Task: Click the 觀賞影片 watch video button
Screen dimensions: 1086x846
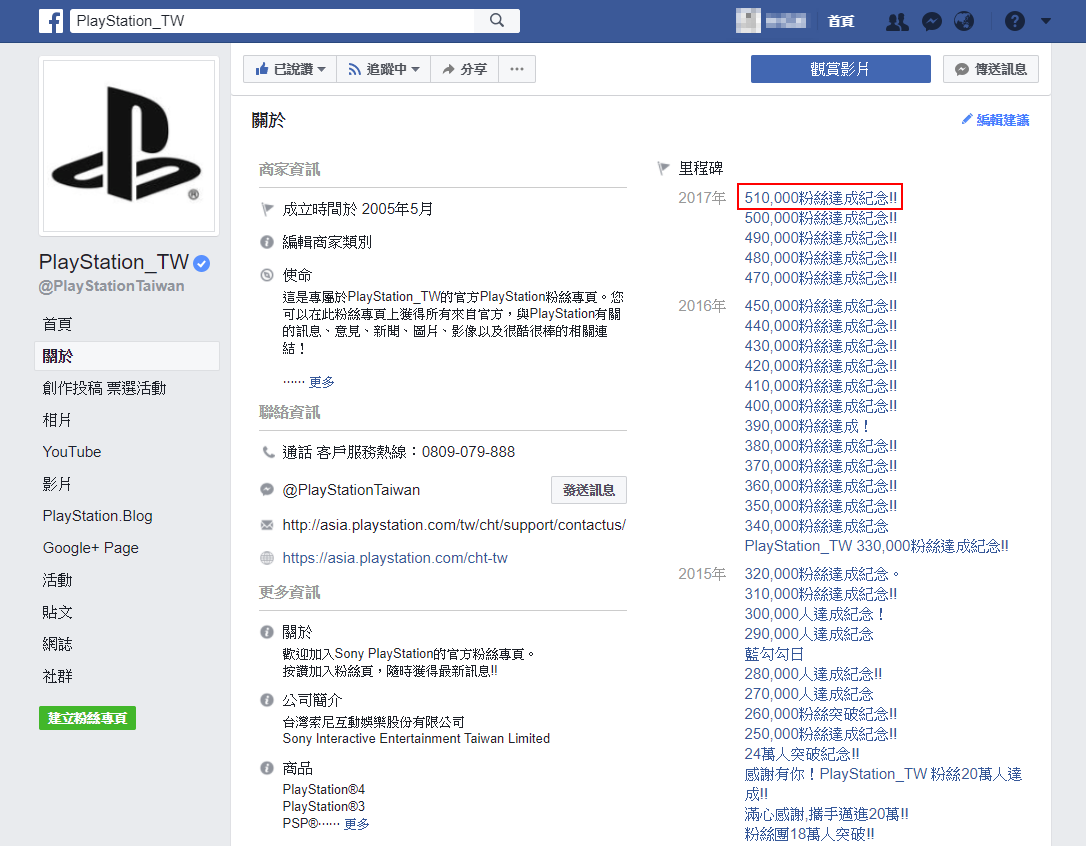Action: (x=840, y=69)
